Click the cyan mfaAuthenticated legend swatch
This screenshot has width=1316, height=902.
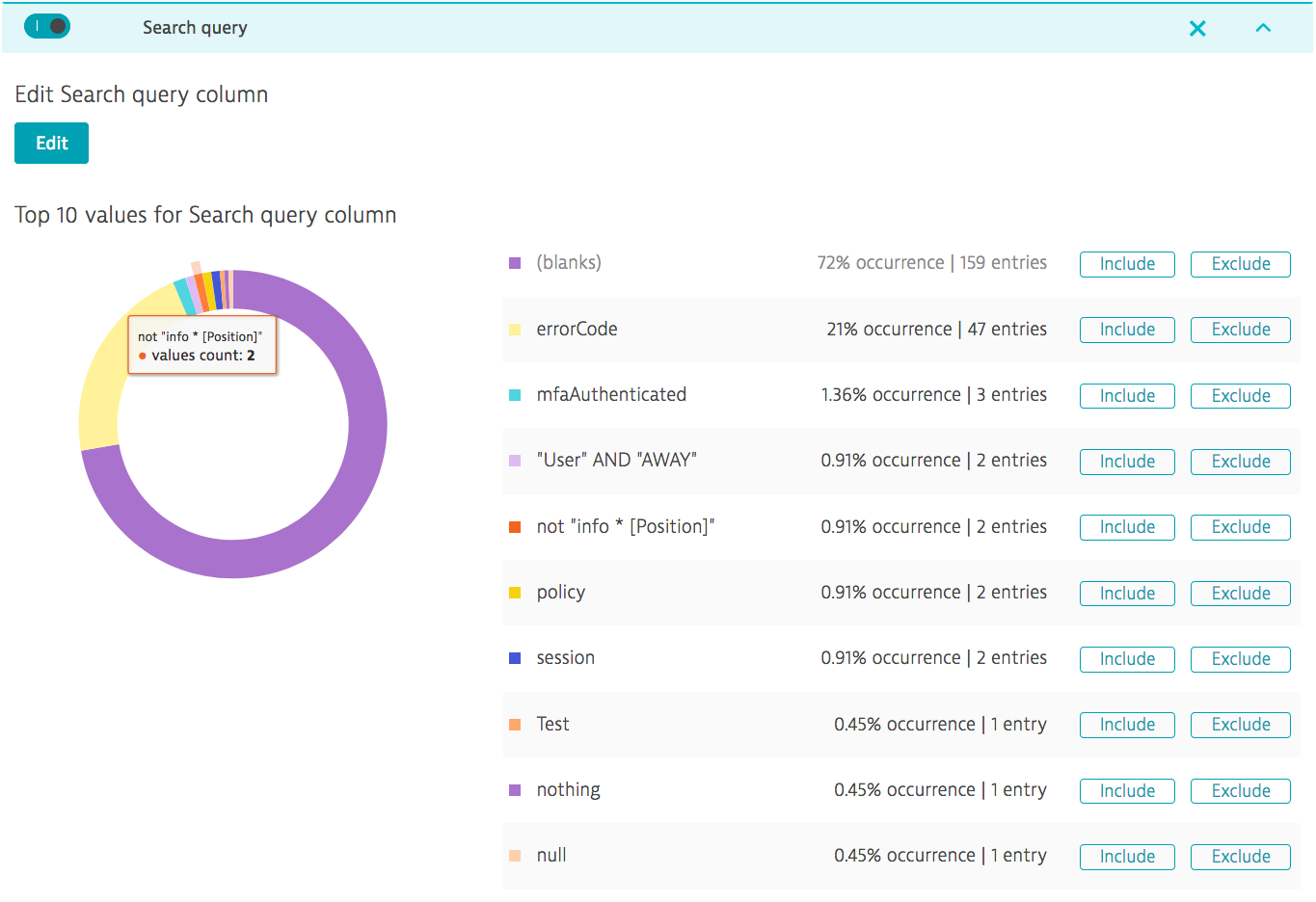point(515,395)
